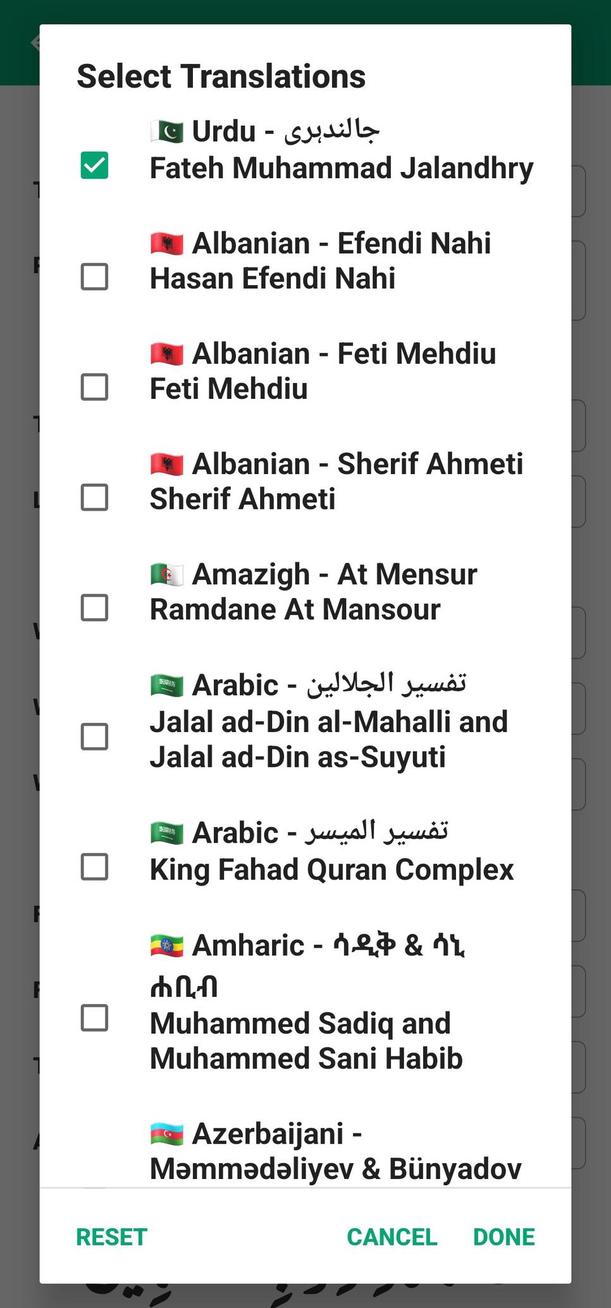The width and height of the screenshot is (611, 1308).
Task: Click the Select Translations dialog title
Action: [x=221, y=76]
